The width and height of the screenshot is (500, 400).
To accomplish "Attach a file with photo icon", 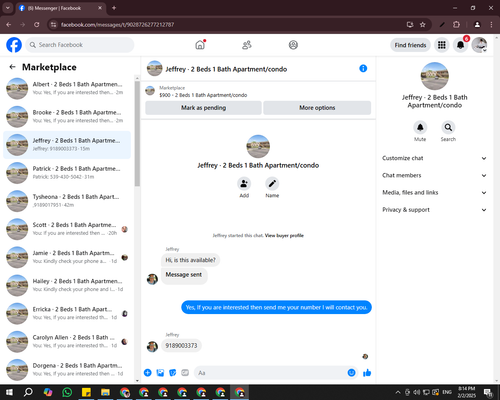I will (x=160, y=373).
